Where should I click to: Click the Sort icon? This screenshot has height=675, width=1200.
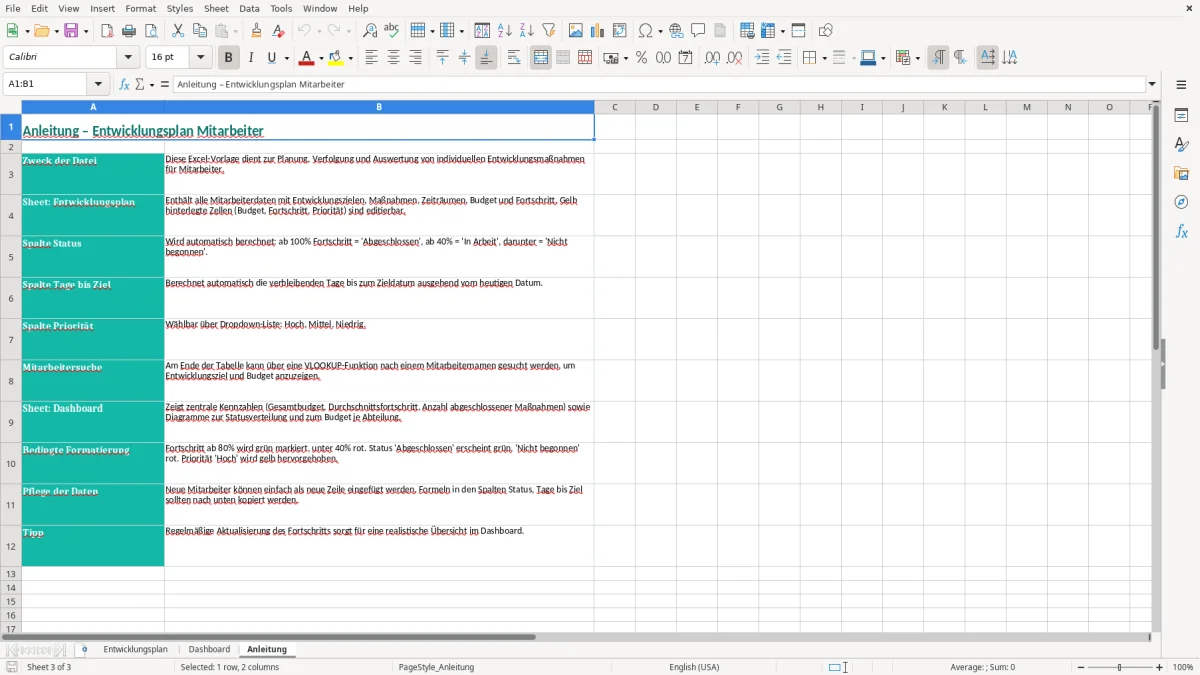482,31
